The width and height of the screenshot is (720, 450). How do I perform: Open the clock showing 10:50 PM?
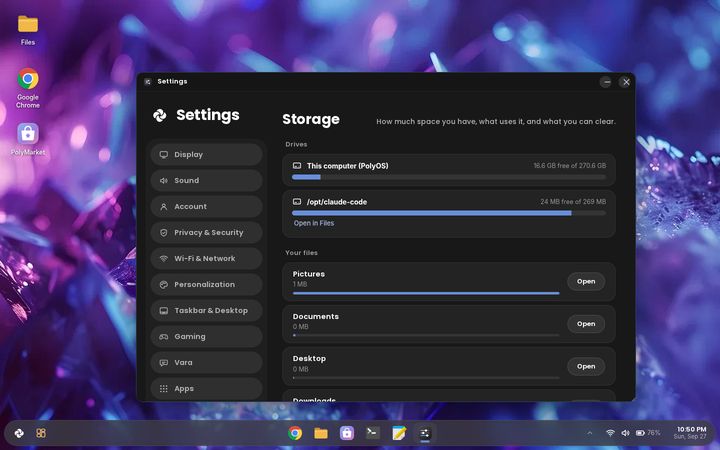coord(691,433)
